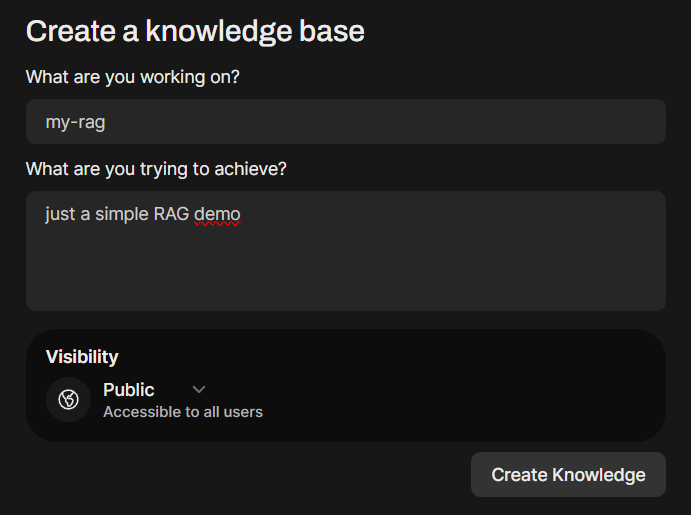Click the "What are you working on?" label
This screenshot has width=691, height=515.
[x=133, y=77]
